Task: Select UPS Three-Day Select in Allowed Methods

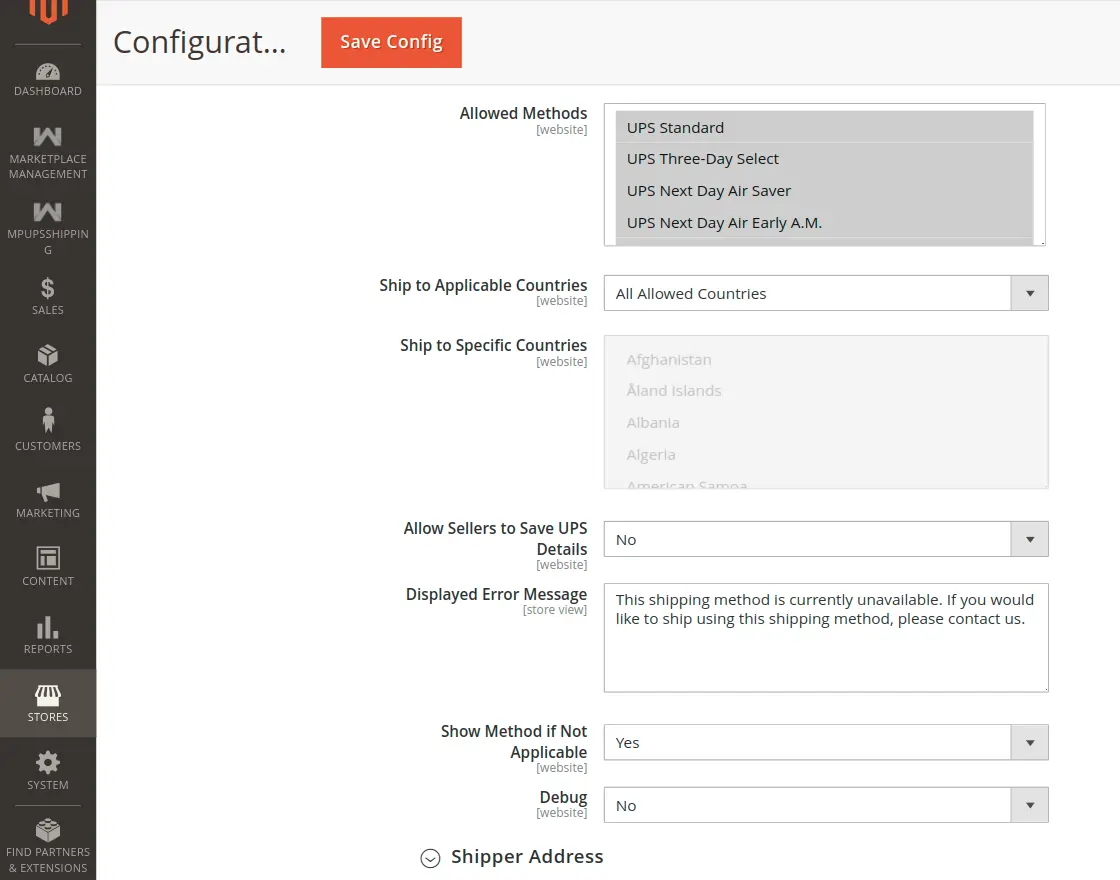Action: [701, 158]
